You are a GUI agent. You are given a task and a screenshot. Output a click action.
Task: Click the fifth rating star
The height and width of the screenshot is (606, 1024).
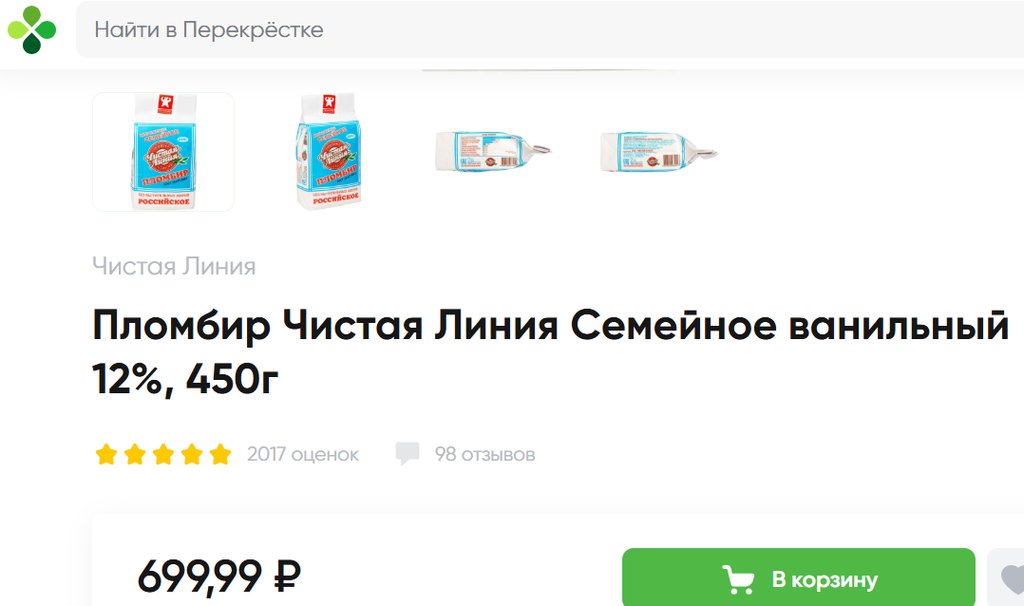coord(221,454)
